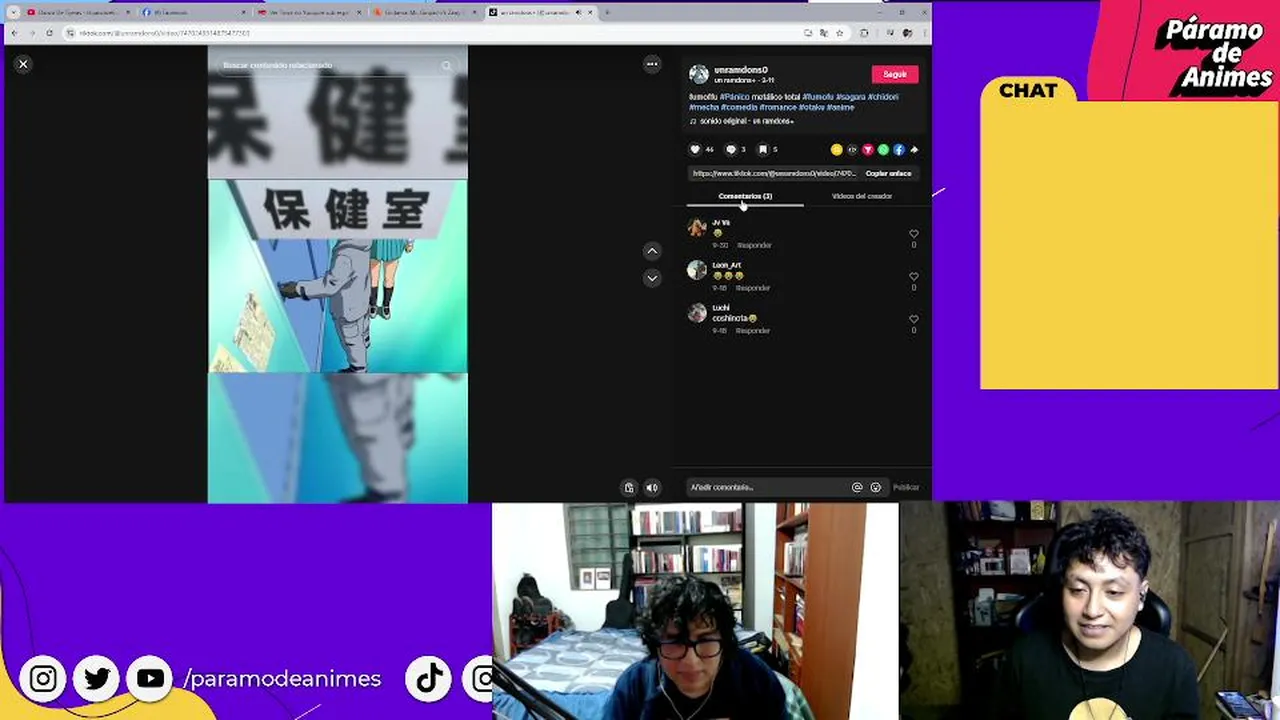This screenshot has height=720, width=1280.
Task: Click the unramdoms0 username
Action: coord(741,70)
